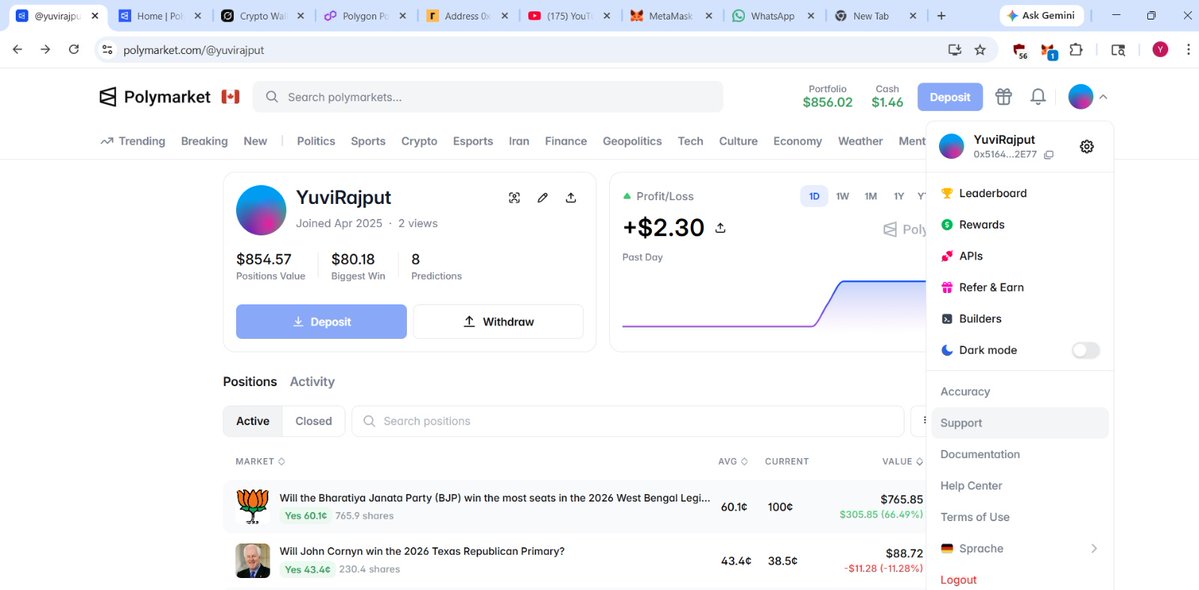
Task: Open the gift rewards icon in header
Action: point(1003,96)
